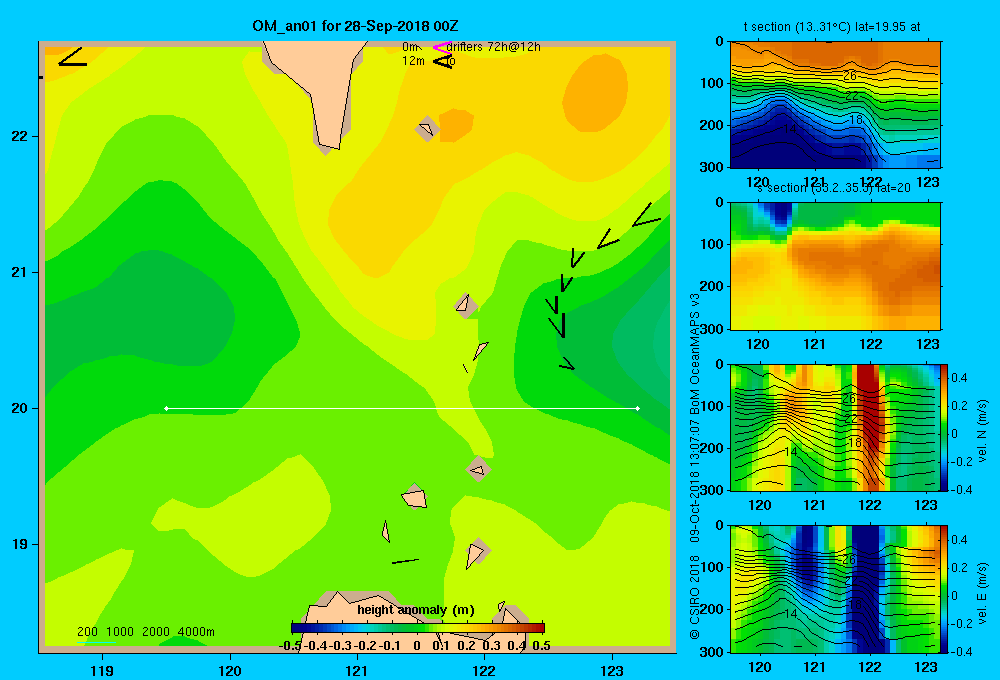Click latitude label '19' on main map axis
1000x680 pixels.
[20, 544]
